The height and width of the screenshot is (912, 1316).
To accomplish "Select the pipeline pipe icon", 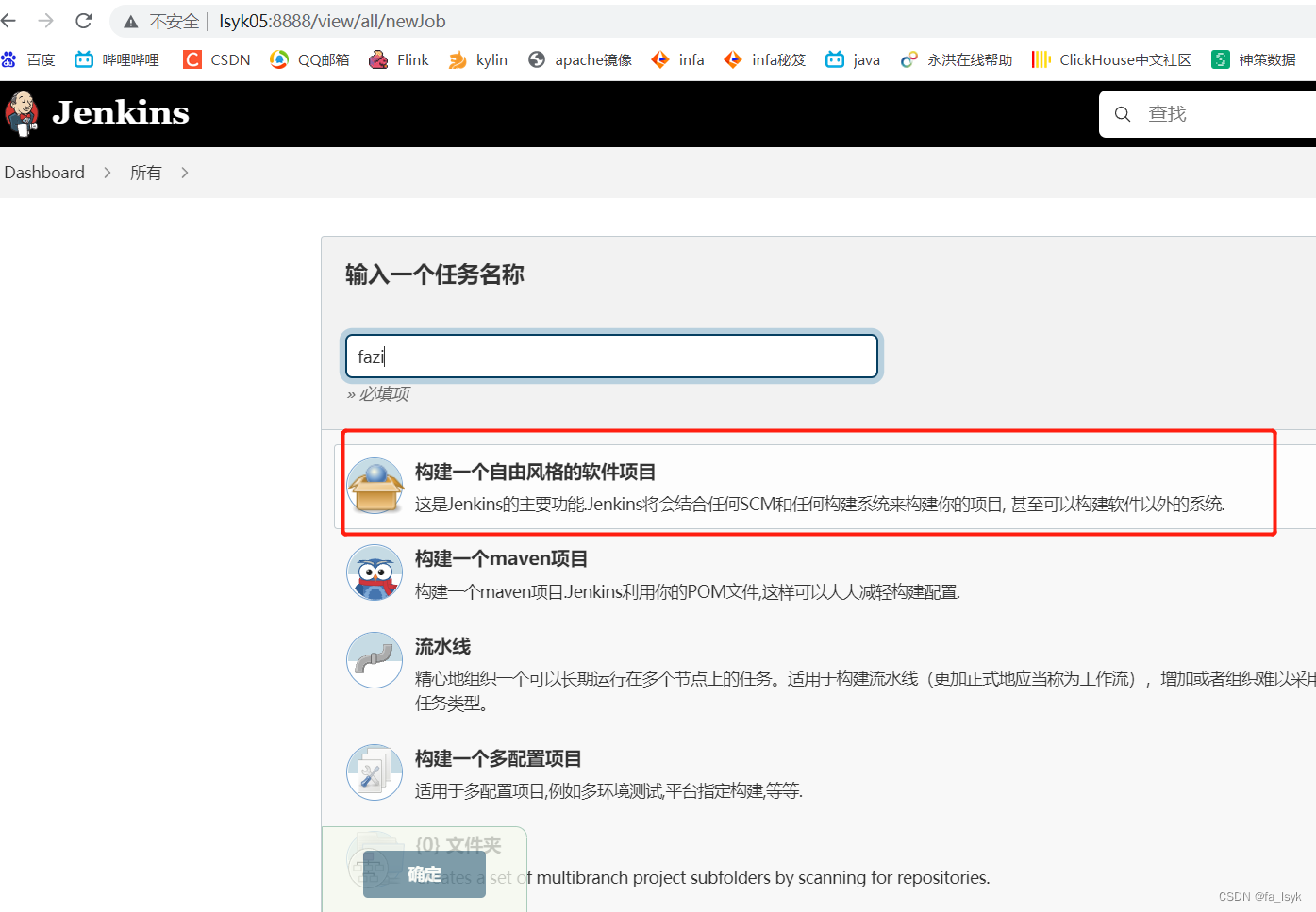I will [375, 660].
